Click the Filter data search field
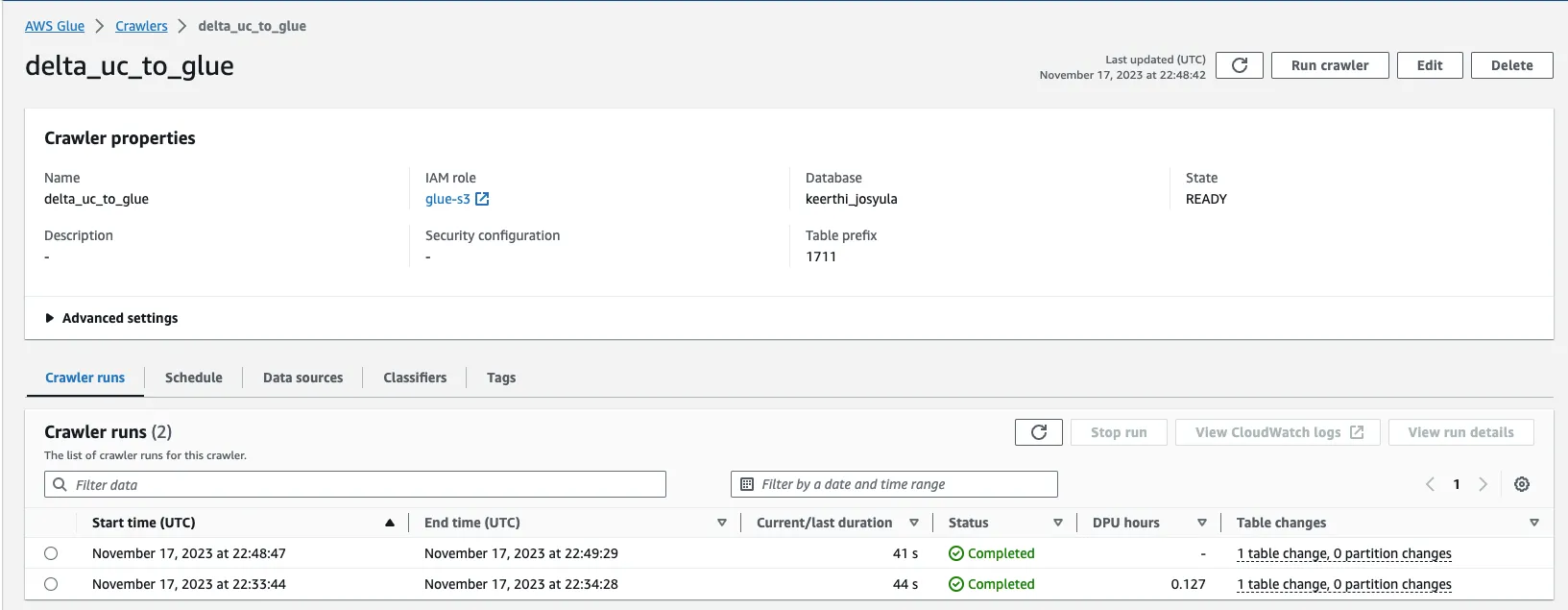 pyautogui.click(x=365, y=484)
